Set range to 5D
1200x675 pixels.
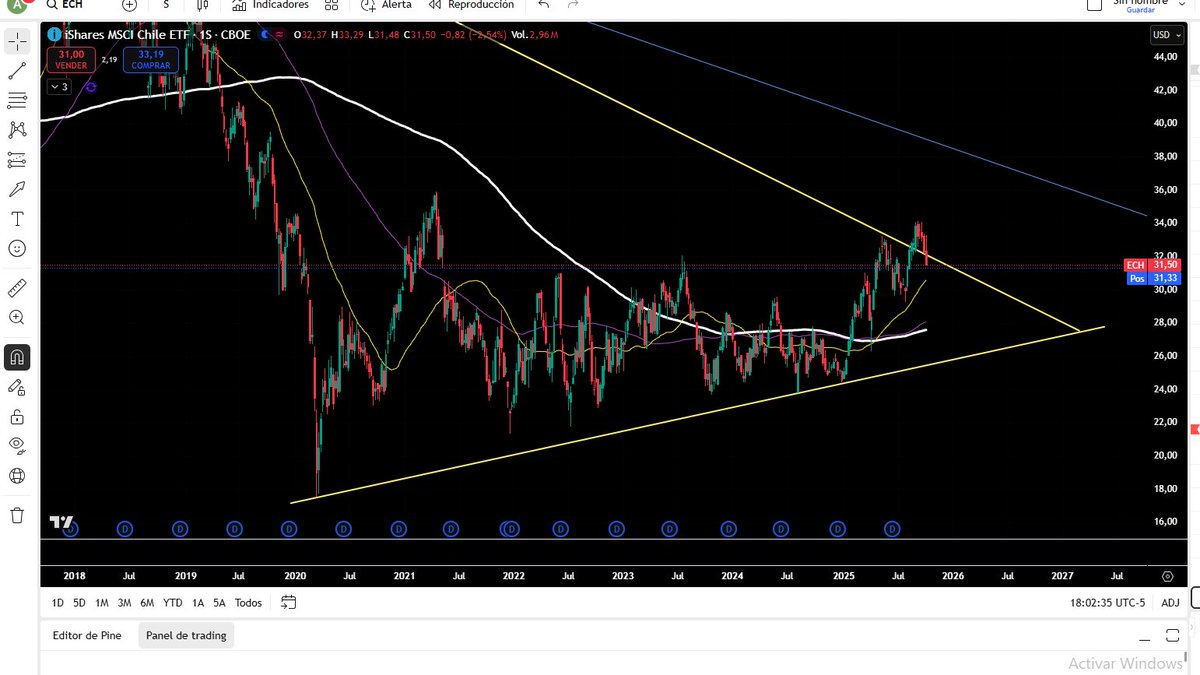point(79,603)
